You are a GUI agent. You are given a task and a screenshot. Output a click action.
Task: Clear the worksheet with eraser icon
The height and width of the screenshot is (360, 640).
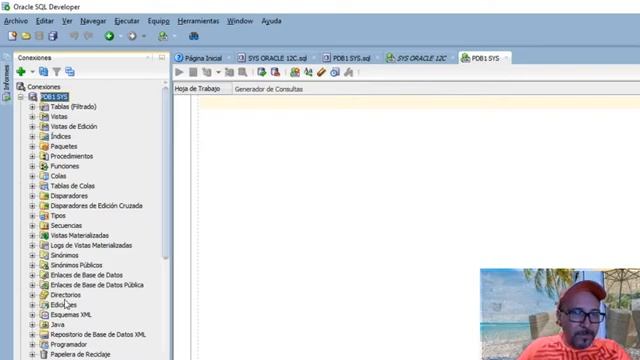pyautogui.click(x=322, y=72)
